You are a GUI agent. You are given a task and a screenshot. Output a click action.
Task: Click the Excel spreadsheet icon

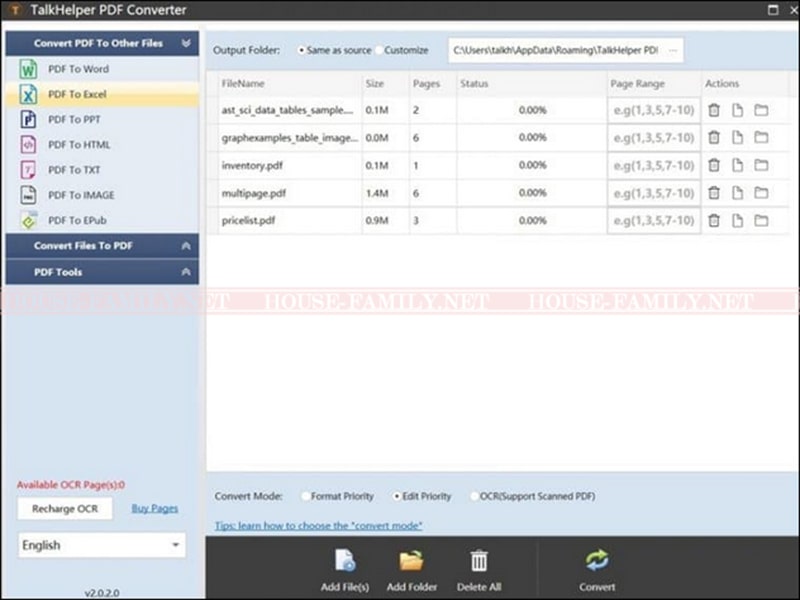28,94
